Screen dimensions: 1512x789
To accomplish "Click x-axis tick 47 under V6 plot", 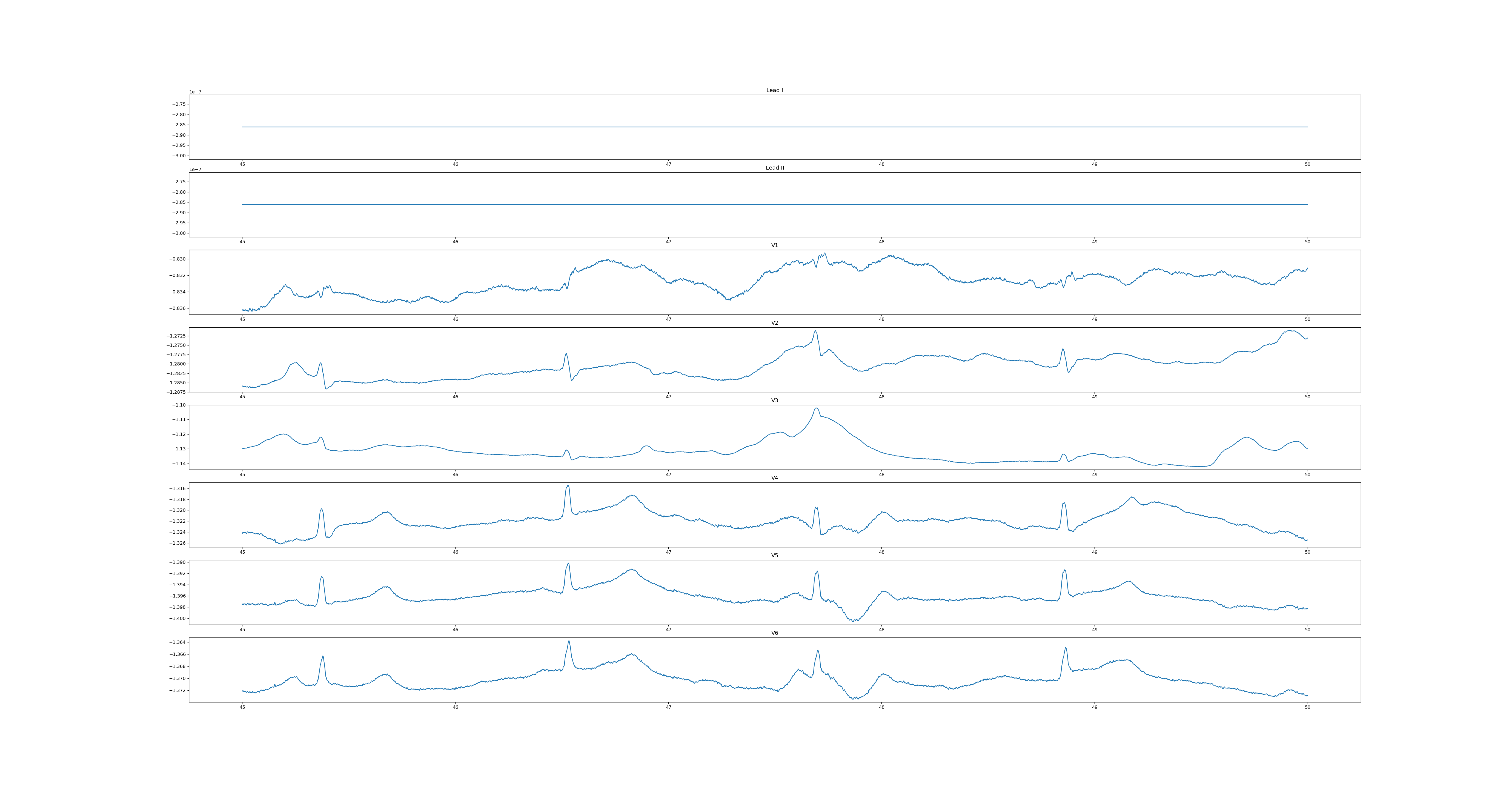I will (x=669, y=707).
